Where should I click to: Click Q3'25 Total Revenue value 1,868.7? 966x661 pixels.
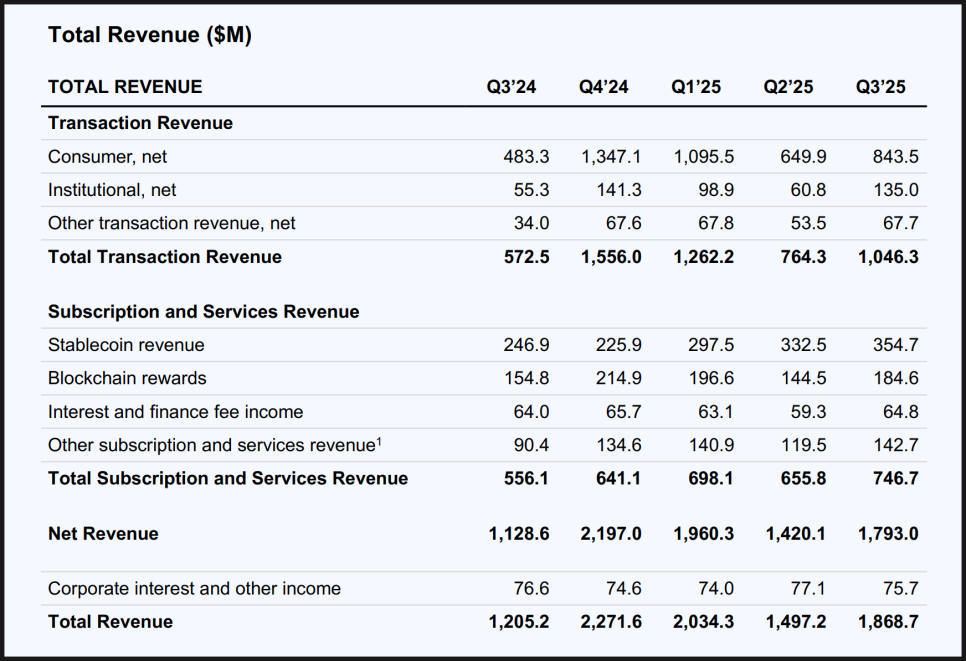pyautogui.click(x=888, y=622)
